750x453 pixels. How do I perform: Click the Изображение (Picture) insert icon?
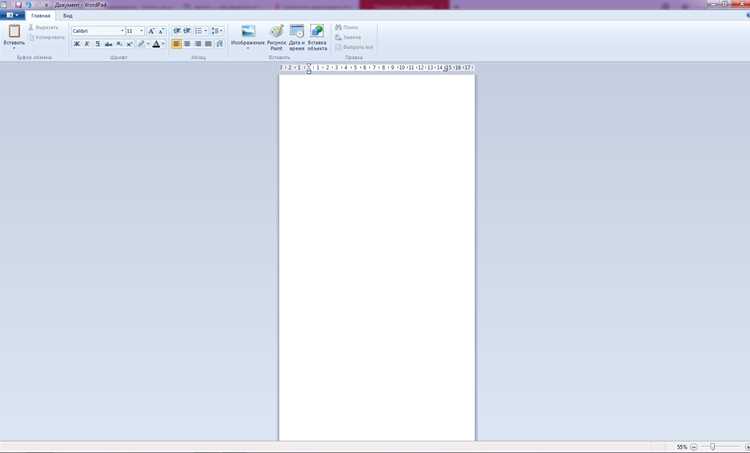tap(248, 31)
